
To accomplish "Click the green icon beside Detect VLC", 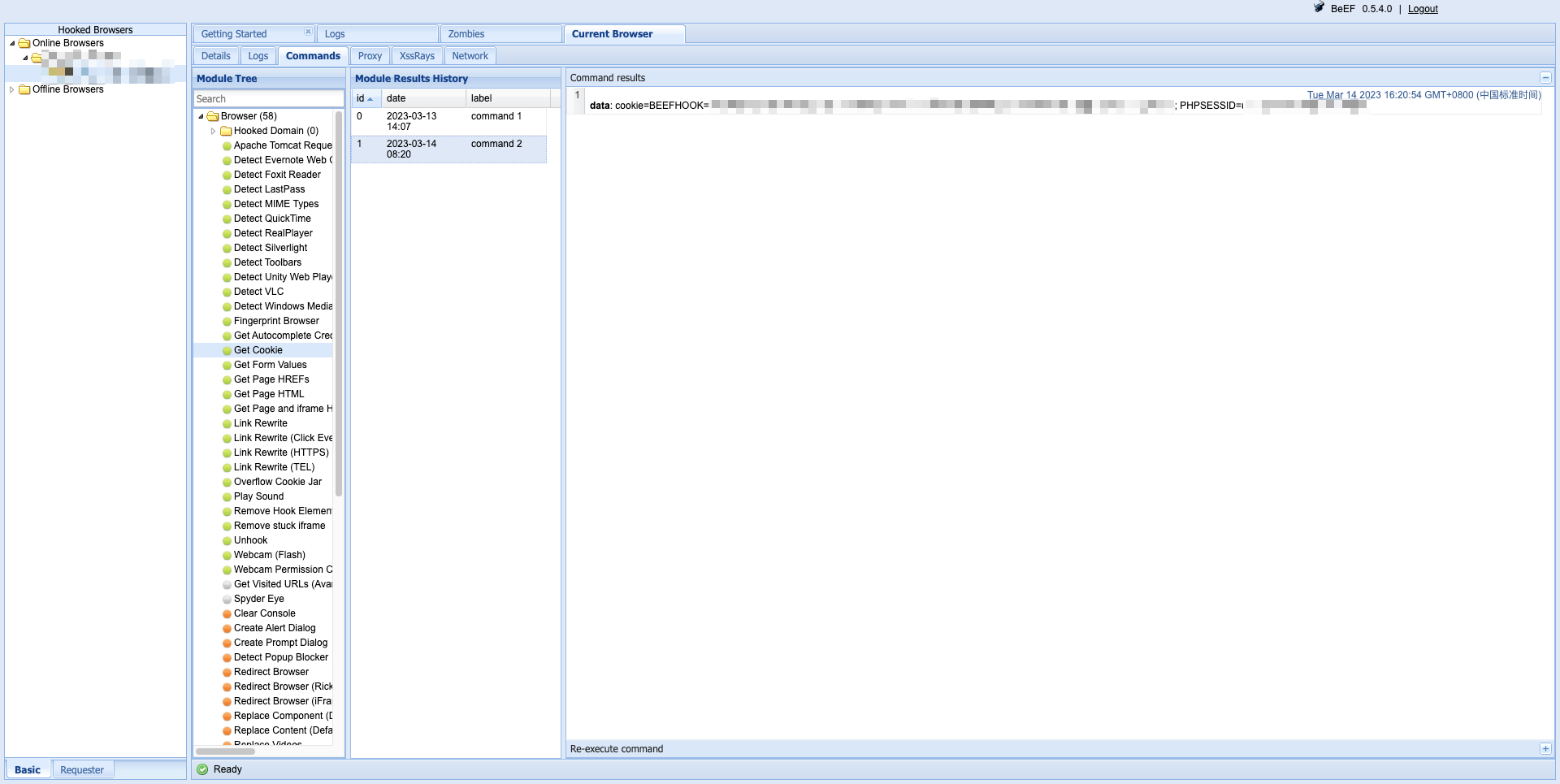I will tap(227, 292).
